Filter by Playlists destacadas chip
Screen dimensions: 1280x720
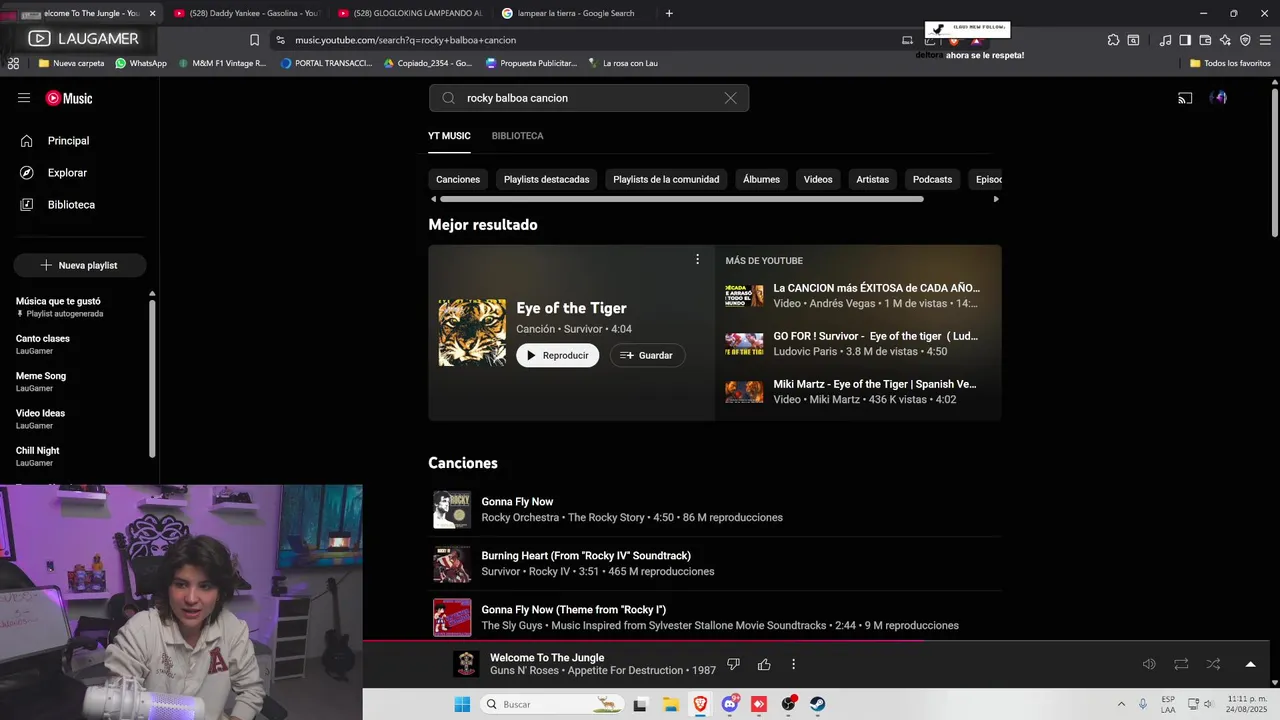tap(546, 179)
